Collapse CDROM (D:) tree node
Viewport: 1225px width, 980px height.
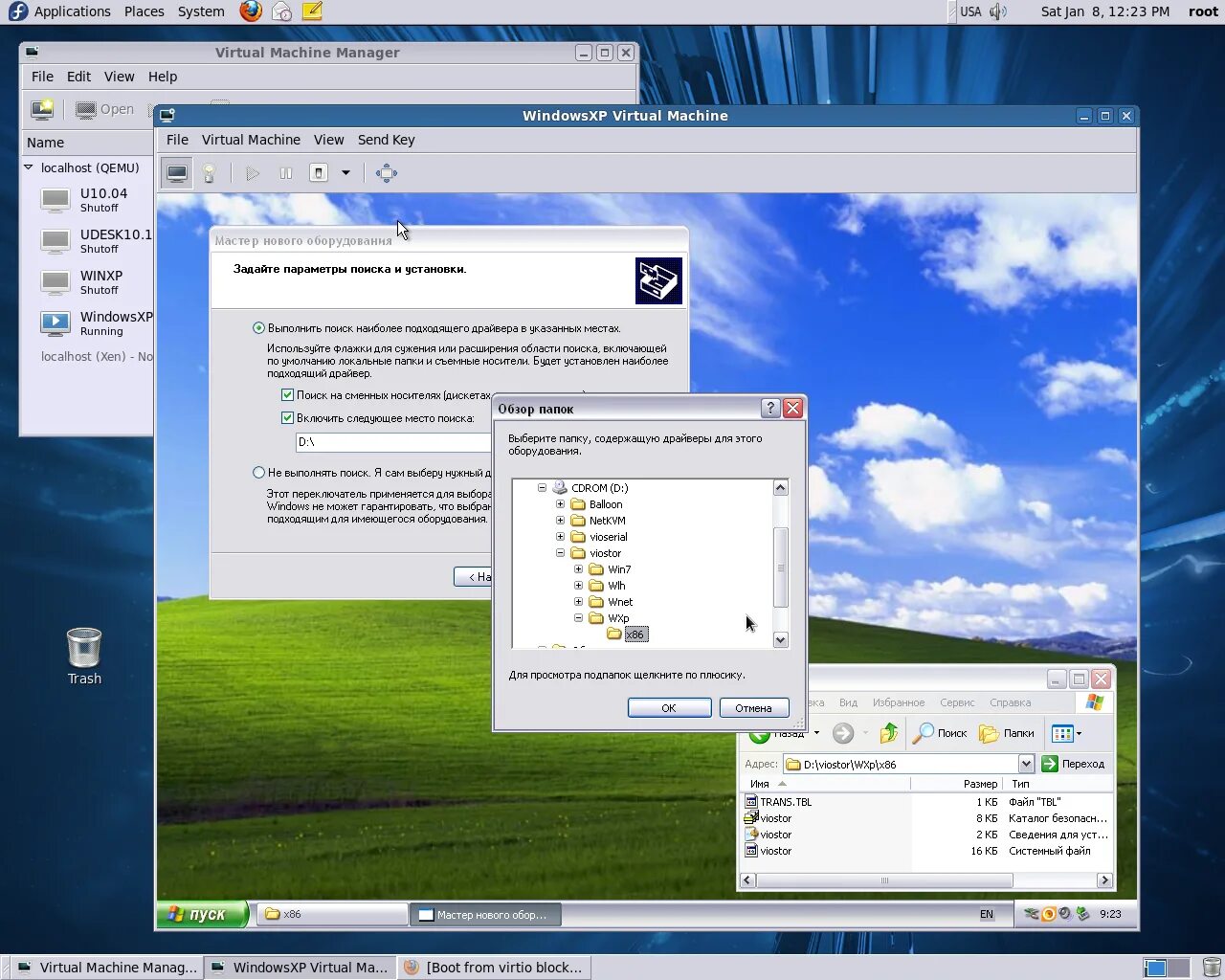point(542,488)
